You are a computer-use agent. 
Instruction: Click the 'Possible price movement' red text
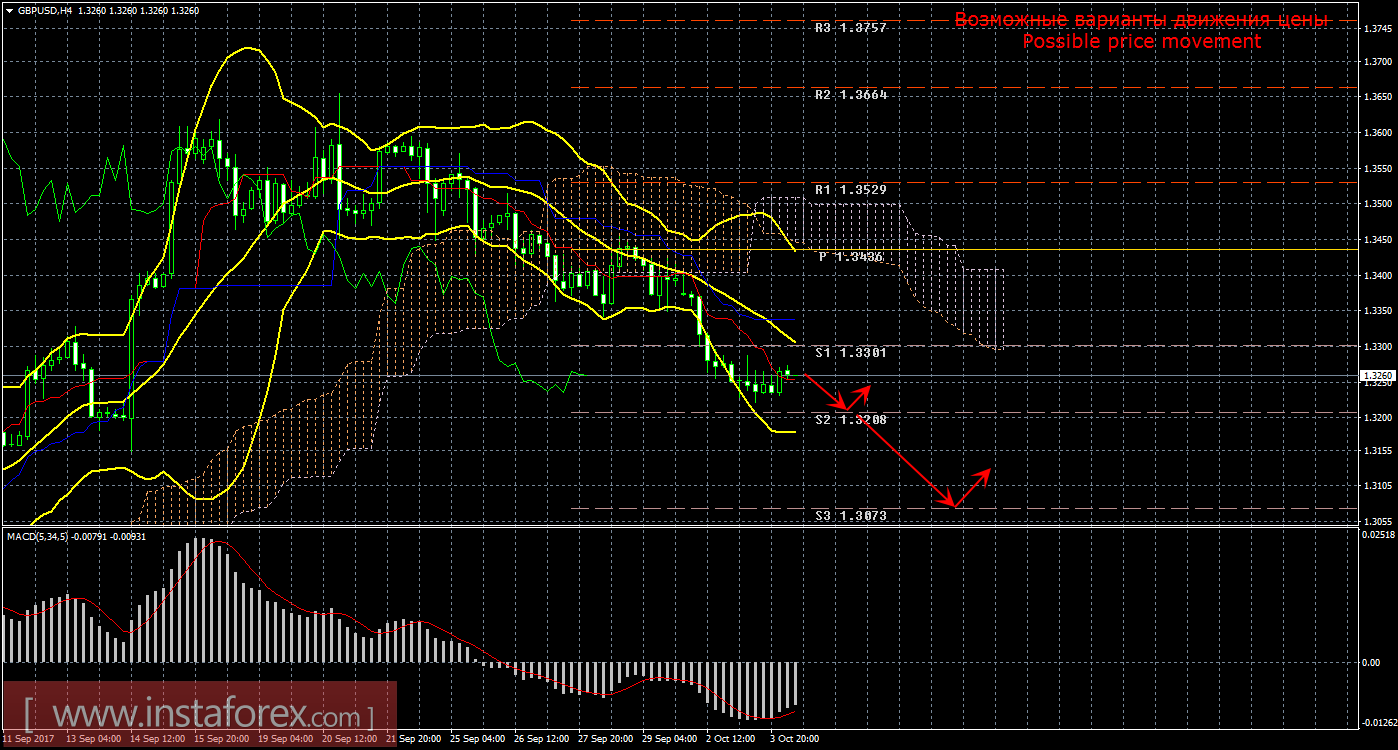[x=1141, y=42]
